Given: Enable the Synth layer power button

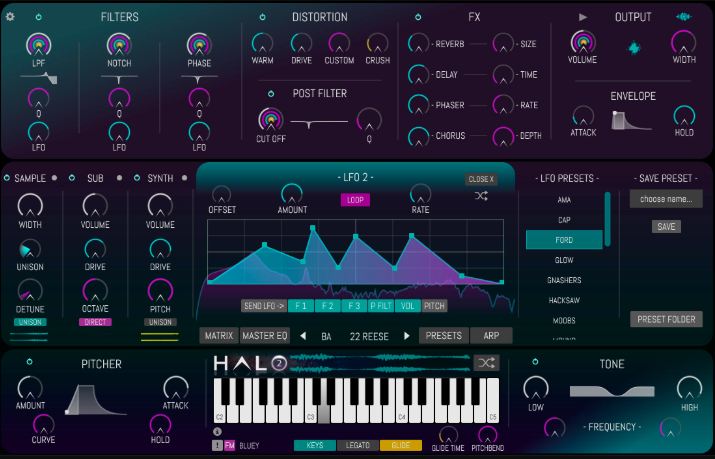Looking at the screenshot, I should (x=137, y=178).
